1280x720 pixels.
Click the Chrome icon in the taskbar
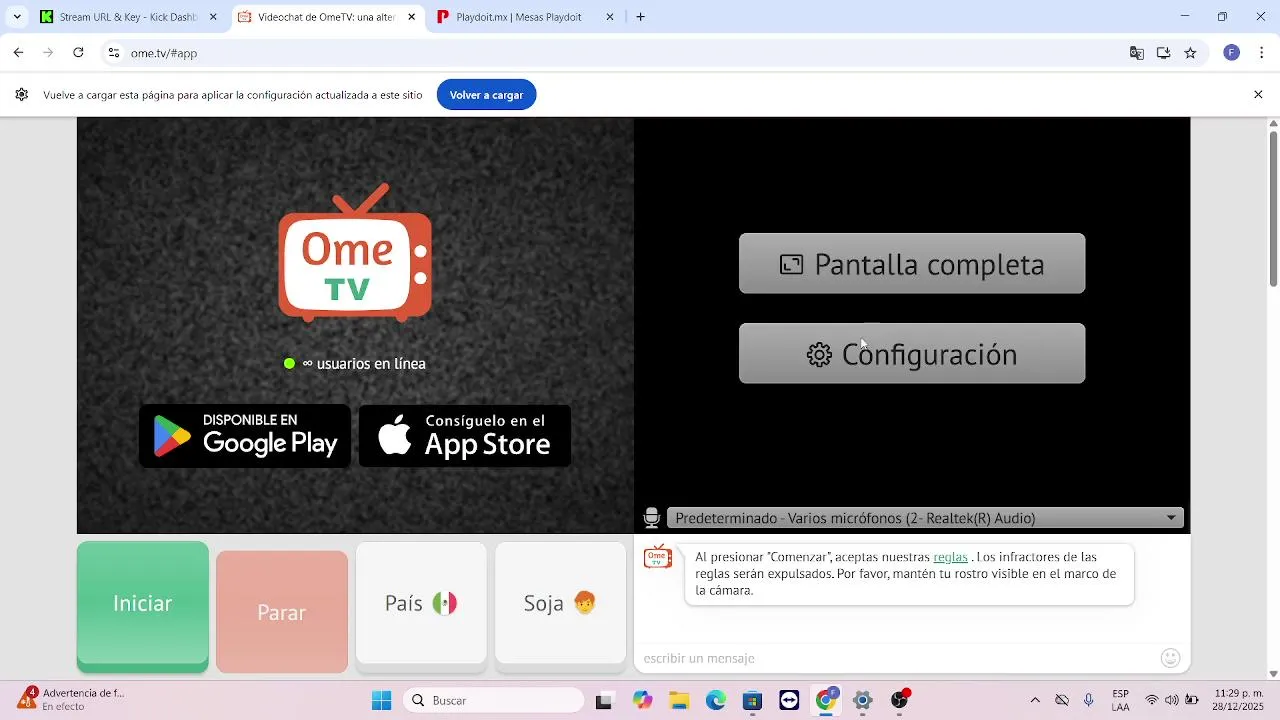click(x=826, y=701)
